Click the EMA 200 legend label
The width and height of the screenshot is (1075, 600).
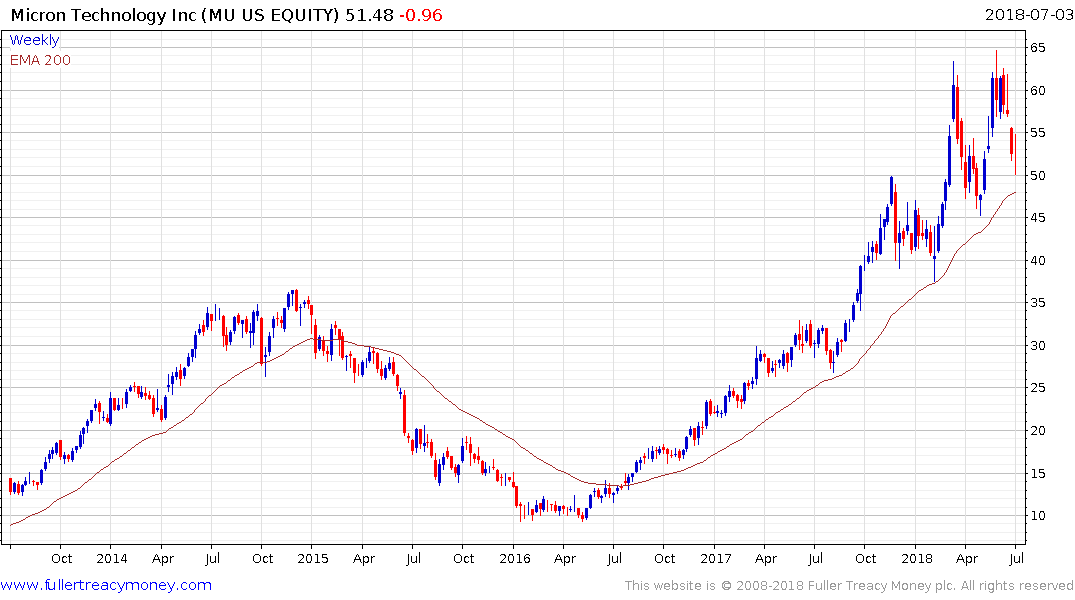click(x=40, y=60)
